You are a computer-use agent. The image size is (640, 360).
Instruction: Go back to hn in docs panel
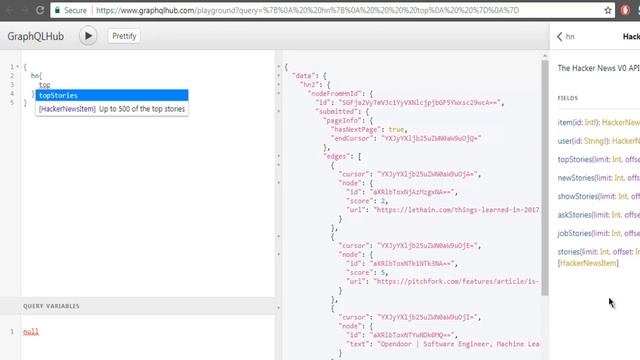click(x=566, y=36)
